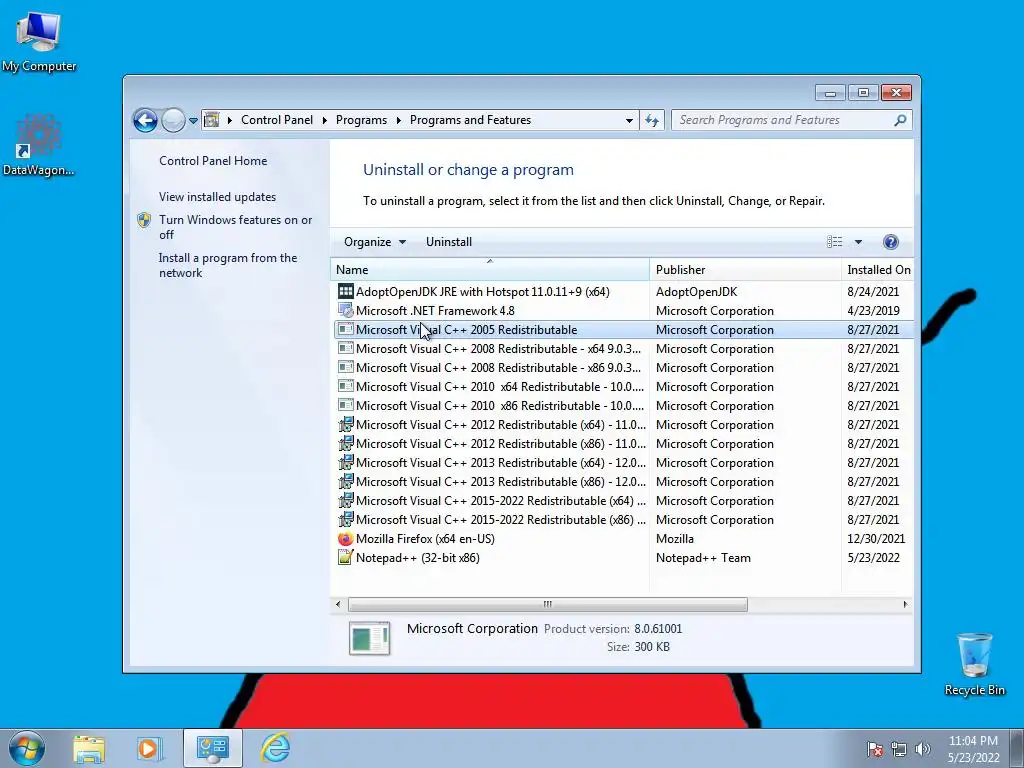Open the view options dropdown arrow

858,242
